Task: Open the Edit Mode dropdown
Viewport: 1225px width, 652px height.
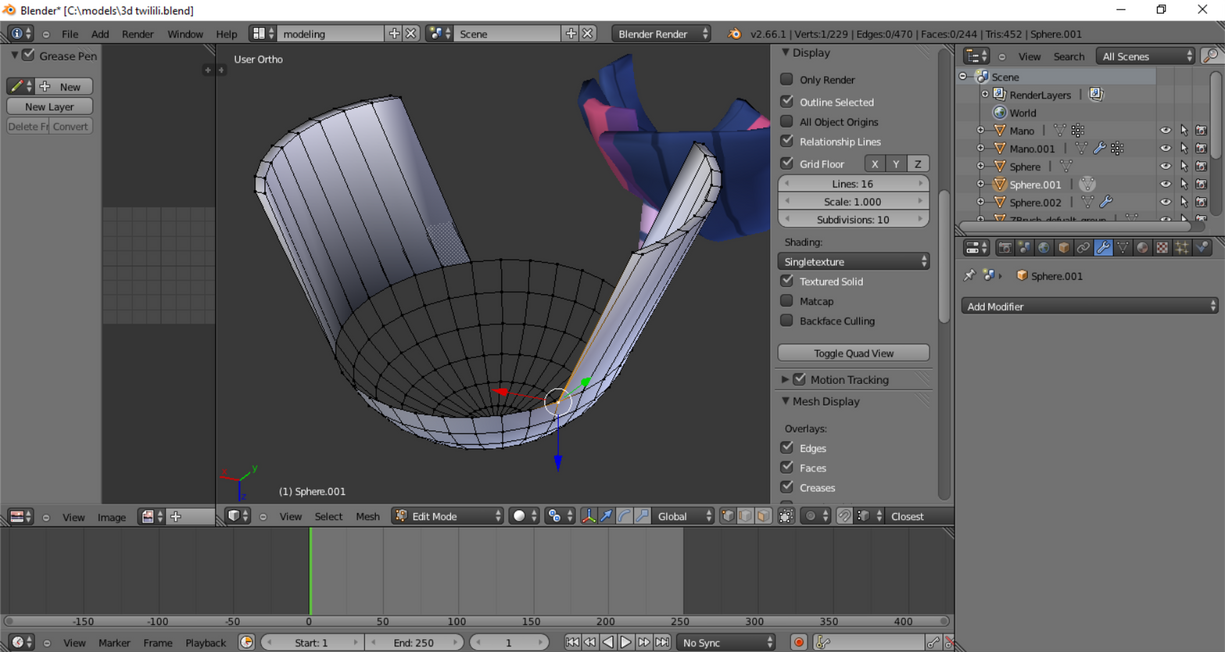Action: coord(448,517)
